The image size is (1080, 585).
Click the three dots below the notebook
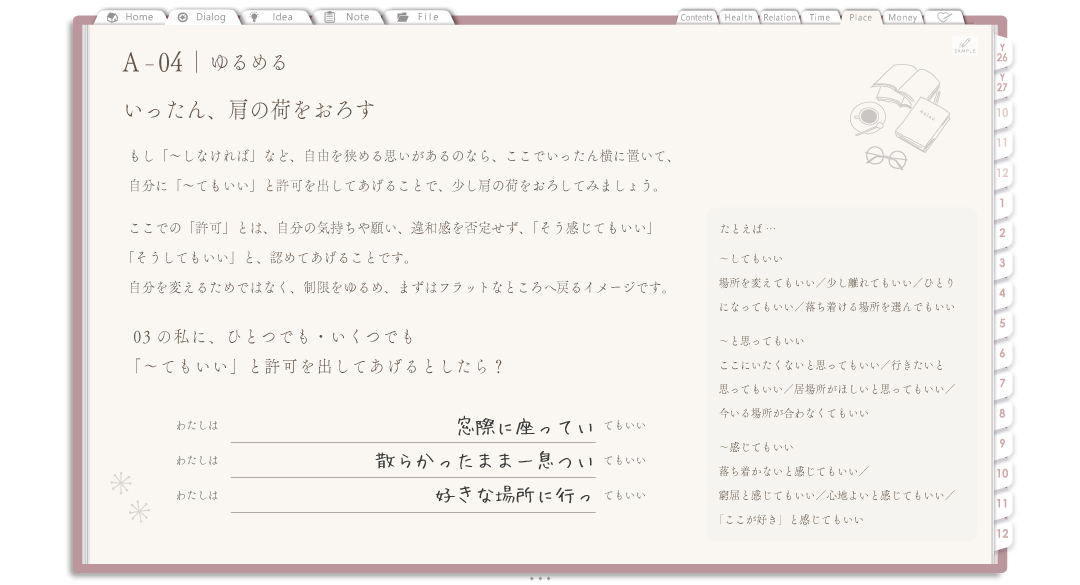point(540,579)
